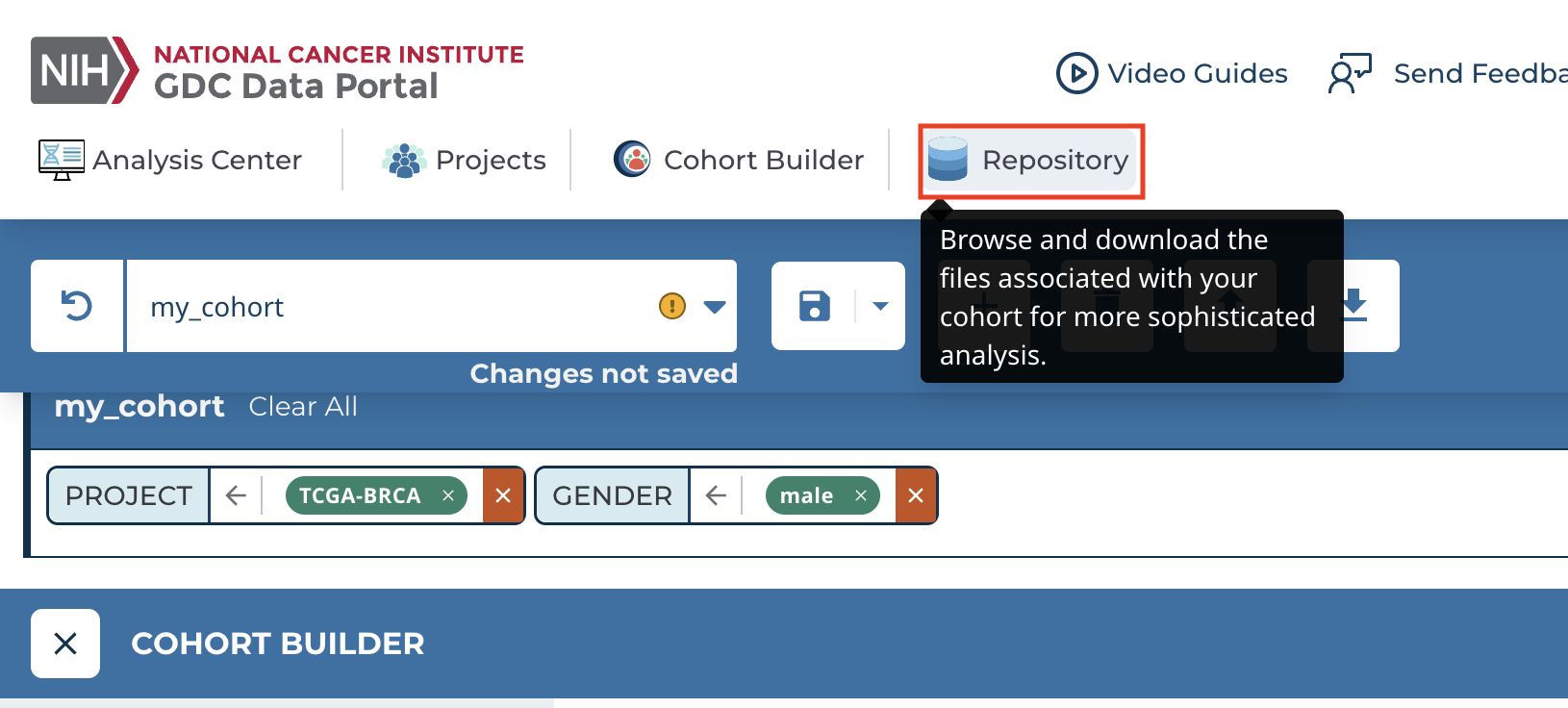This screenshot has height=708, width=1568.
Task: Remove the male filter value
Action: click(x=861, y=495)
